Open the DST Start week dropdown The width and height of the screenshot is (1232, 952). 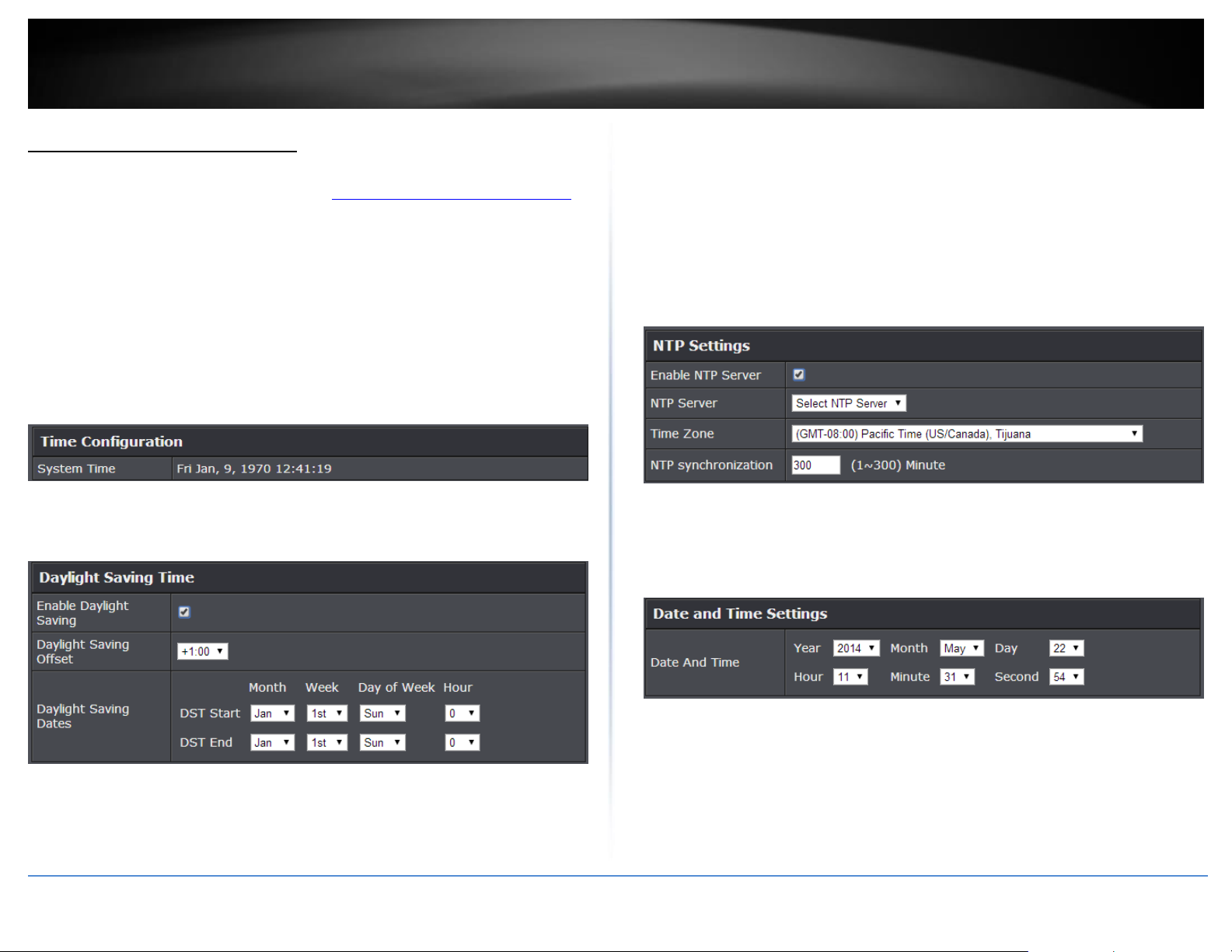coord(327,713)
